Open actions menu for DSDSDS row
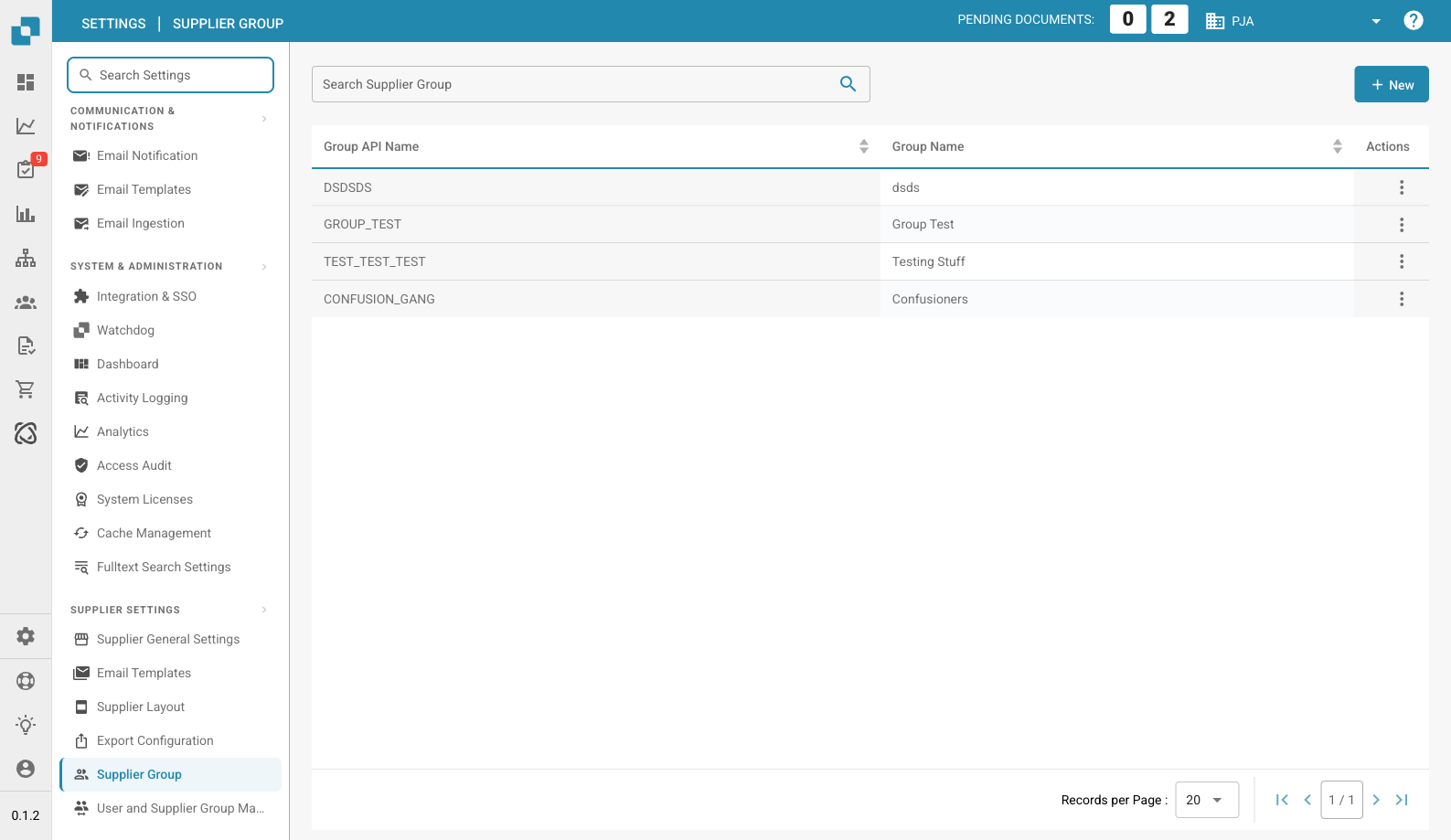The height and width of the screenshot is (840, 1451). point(1402,187)
